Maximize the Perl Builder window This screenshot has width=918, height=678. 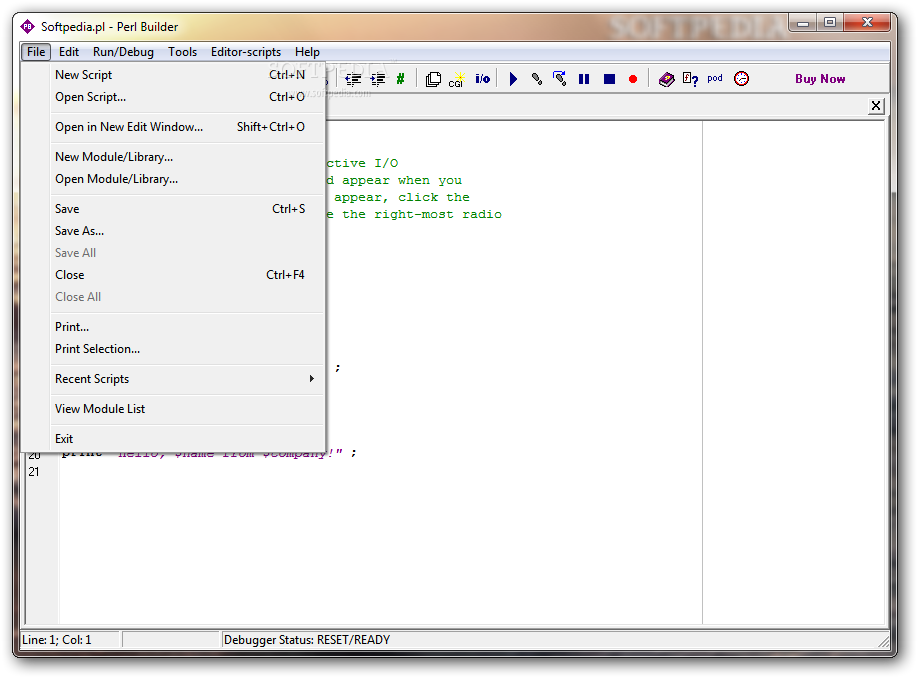click(x=830, y=23)
